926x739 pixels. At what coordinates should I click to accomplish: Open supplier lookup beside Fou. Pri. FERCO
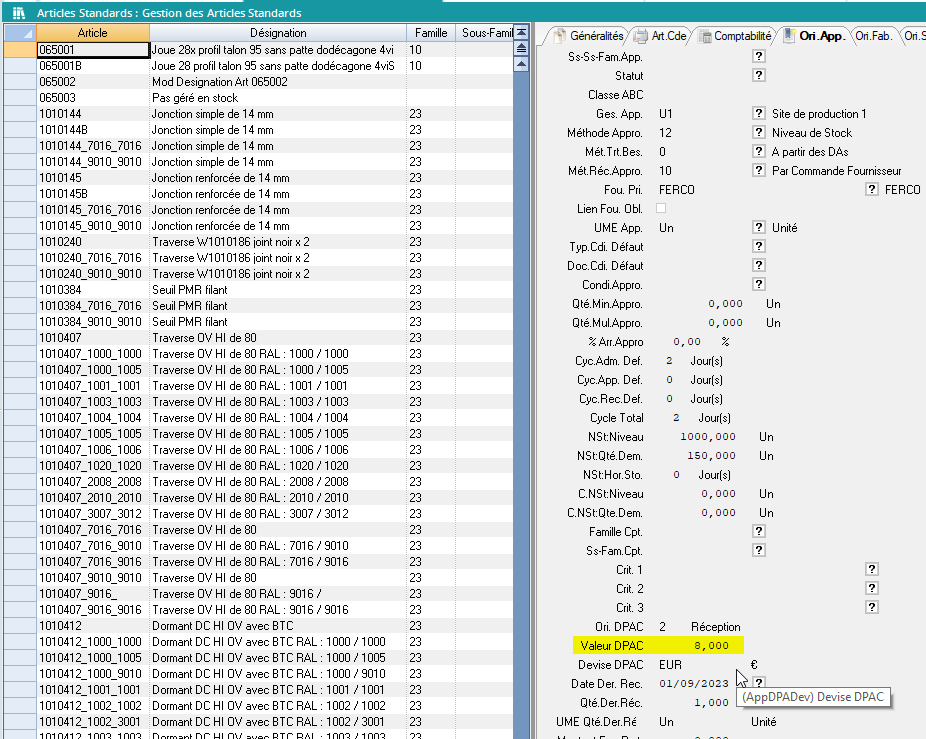[x=872, y=190]
